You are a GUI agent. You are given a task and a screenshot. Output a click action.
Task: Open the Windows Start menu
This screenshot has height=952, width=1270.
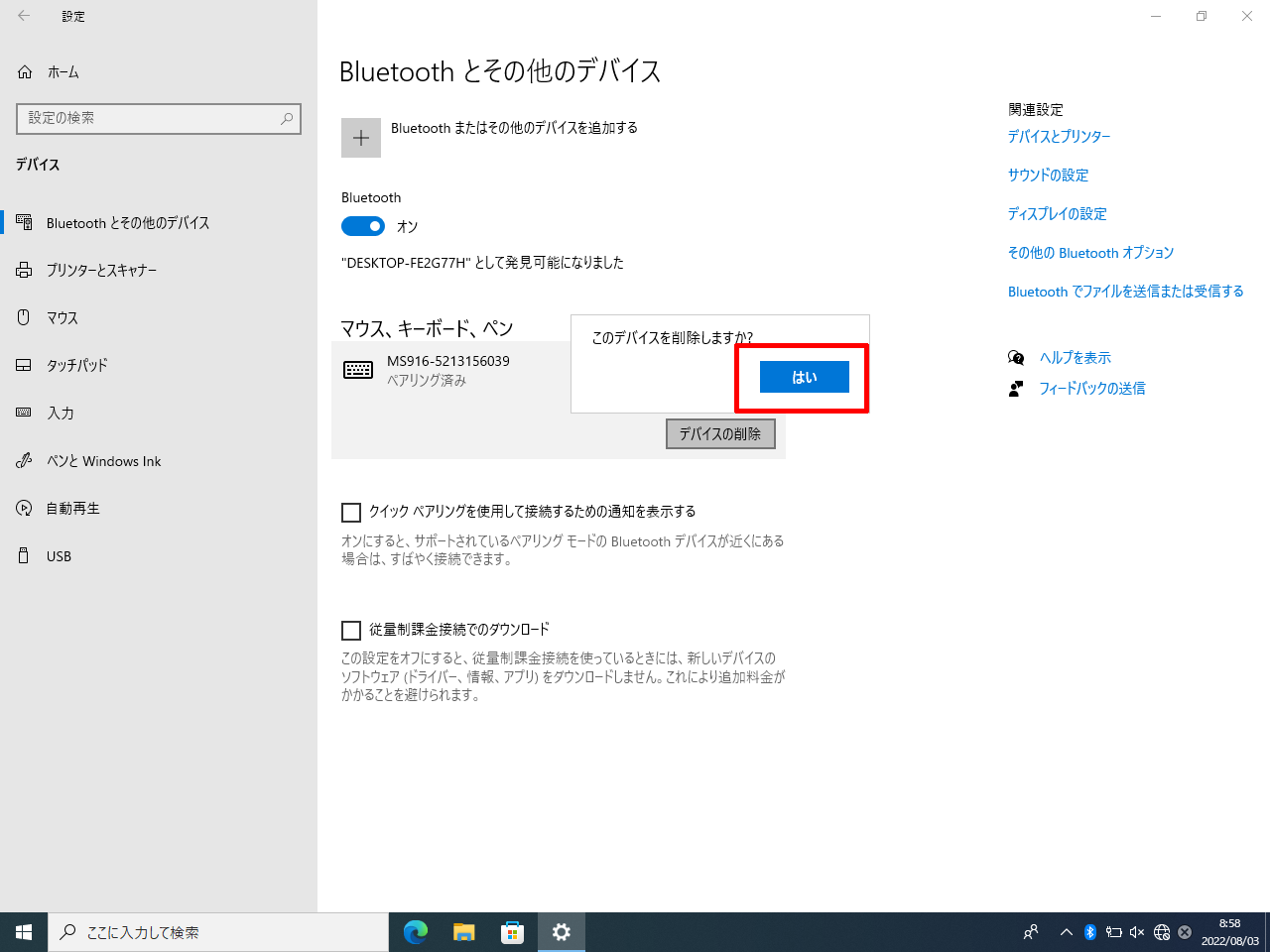click(x=24, y=932)
